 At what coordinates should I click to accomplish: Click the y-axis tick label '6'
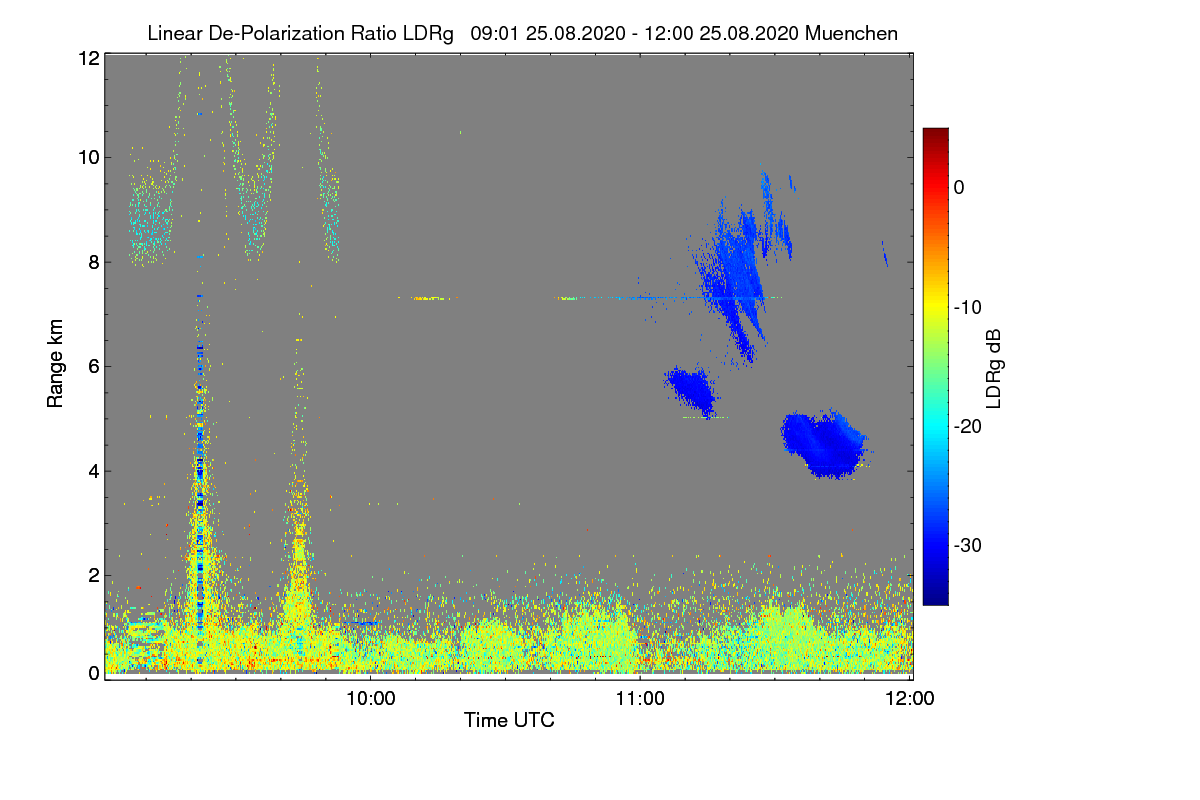coord(94,366)
